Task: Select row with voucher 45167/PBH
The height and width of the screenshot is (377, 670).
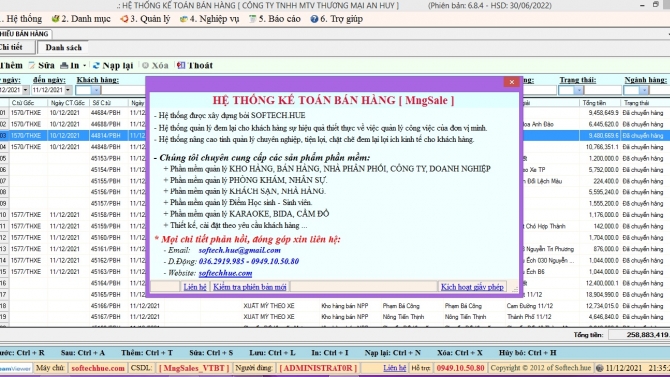Action: [x=105, y=317]
